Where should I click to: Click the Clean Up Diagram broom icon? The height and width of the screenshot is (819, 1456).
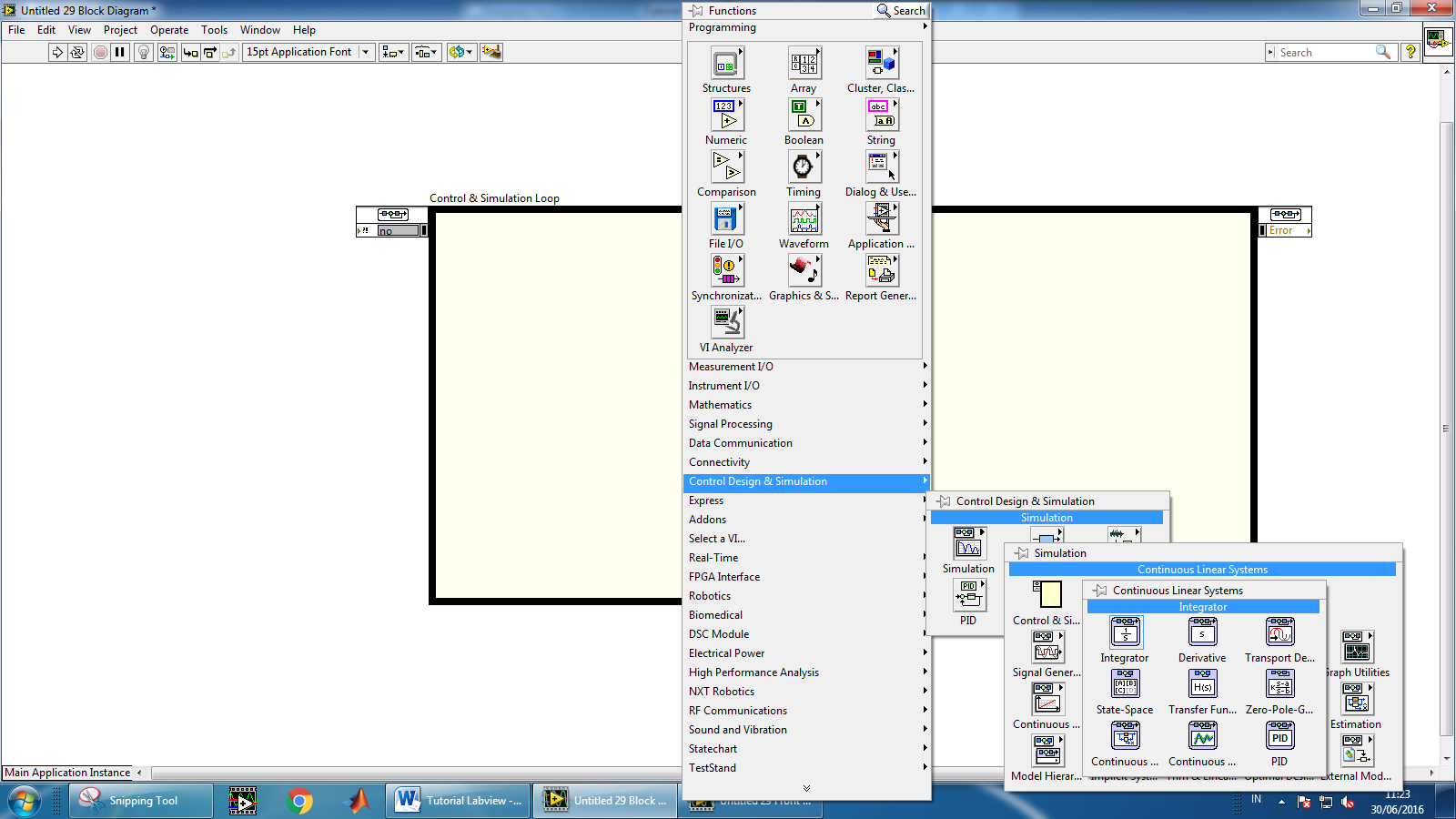click(x=491, y=52)
